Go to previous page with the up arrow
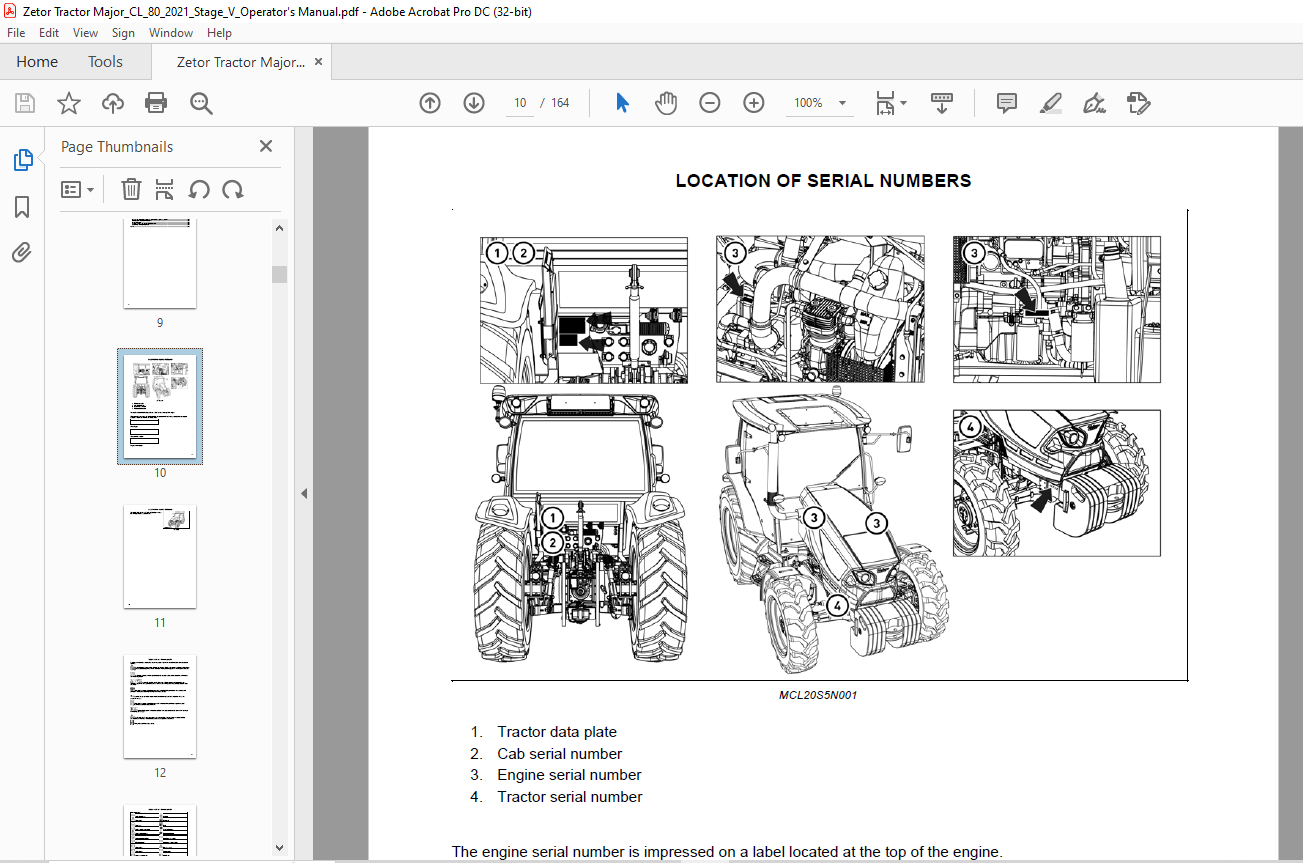This screenshot has width=1303, height=863. [x=430, y=103]
